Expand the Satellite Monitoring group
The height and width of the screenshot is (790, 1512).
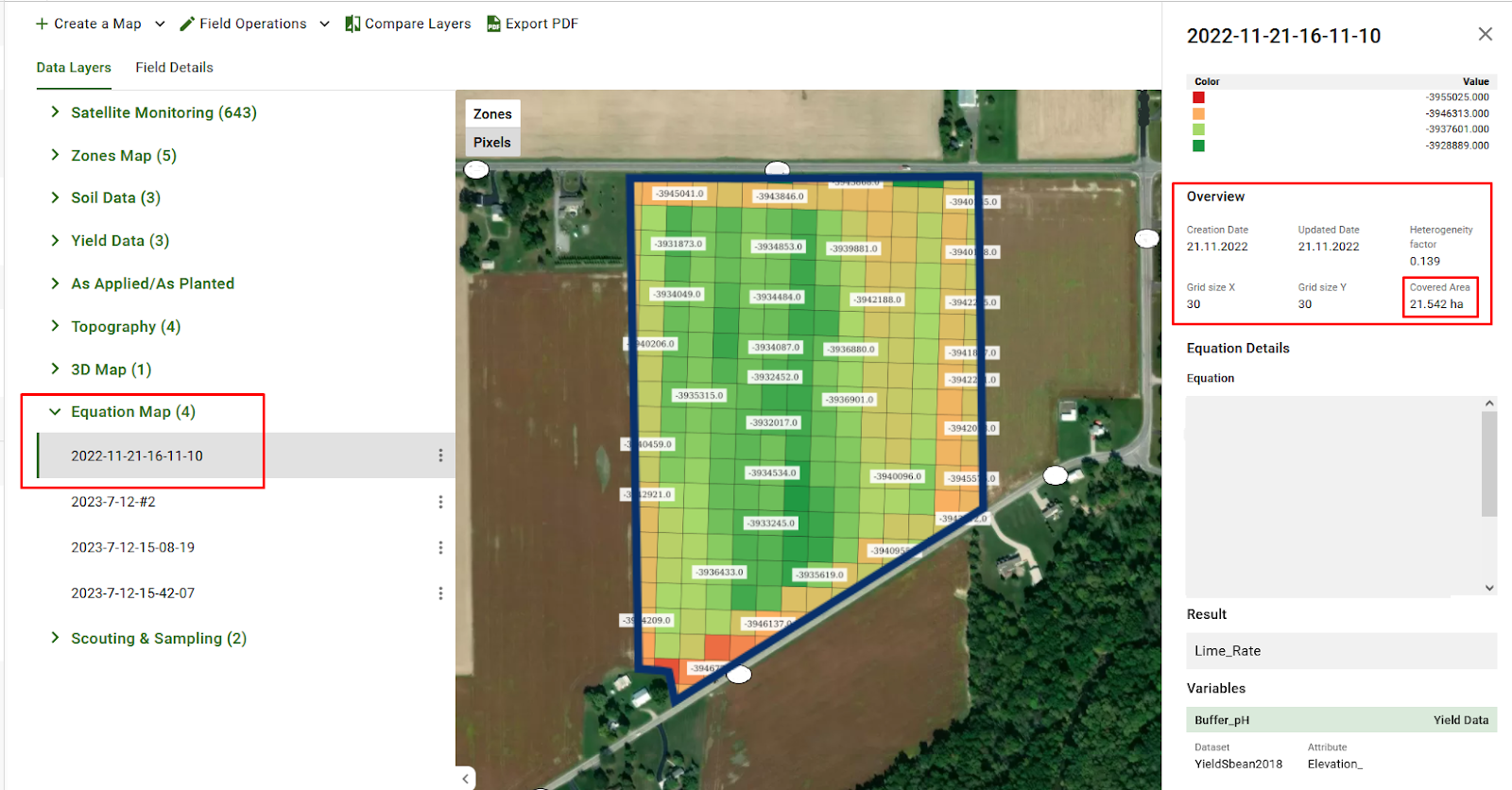coord(55,112)
